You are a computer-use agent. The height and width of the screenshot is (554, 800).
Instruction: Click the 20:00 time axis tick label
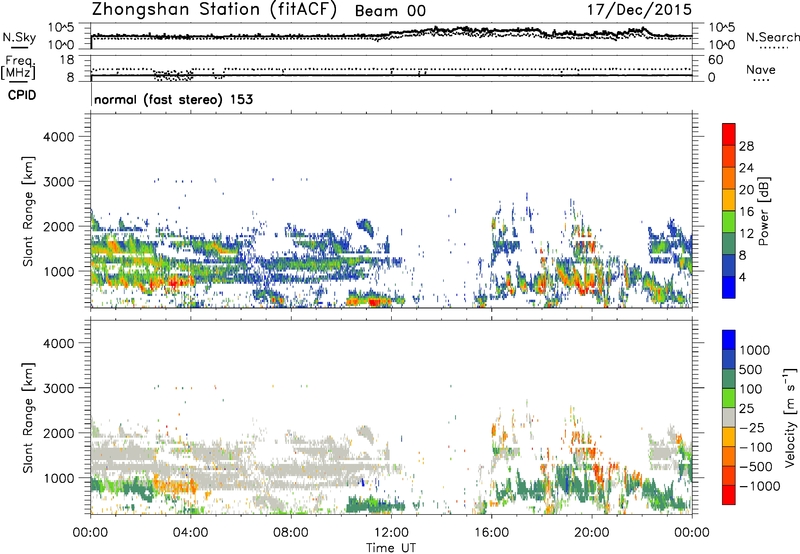point(591,533)
